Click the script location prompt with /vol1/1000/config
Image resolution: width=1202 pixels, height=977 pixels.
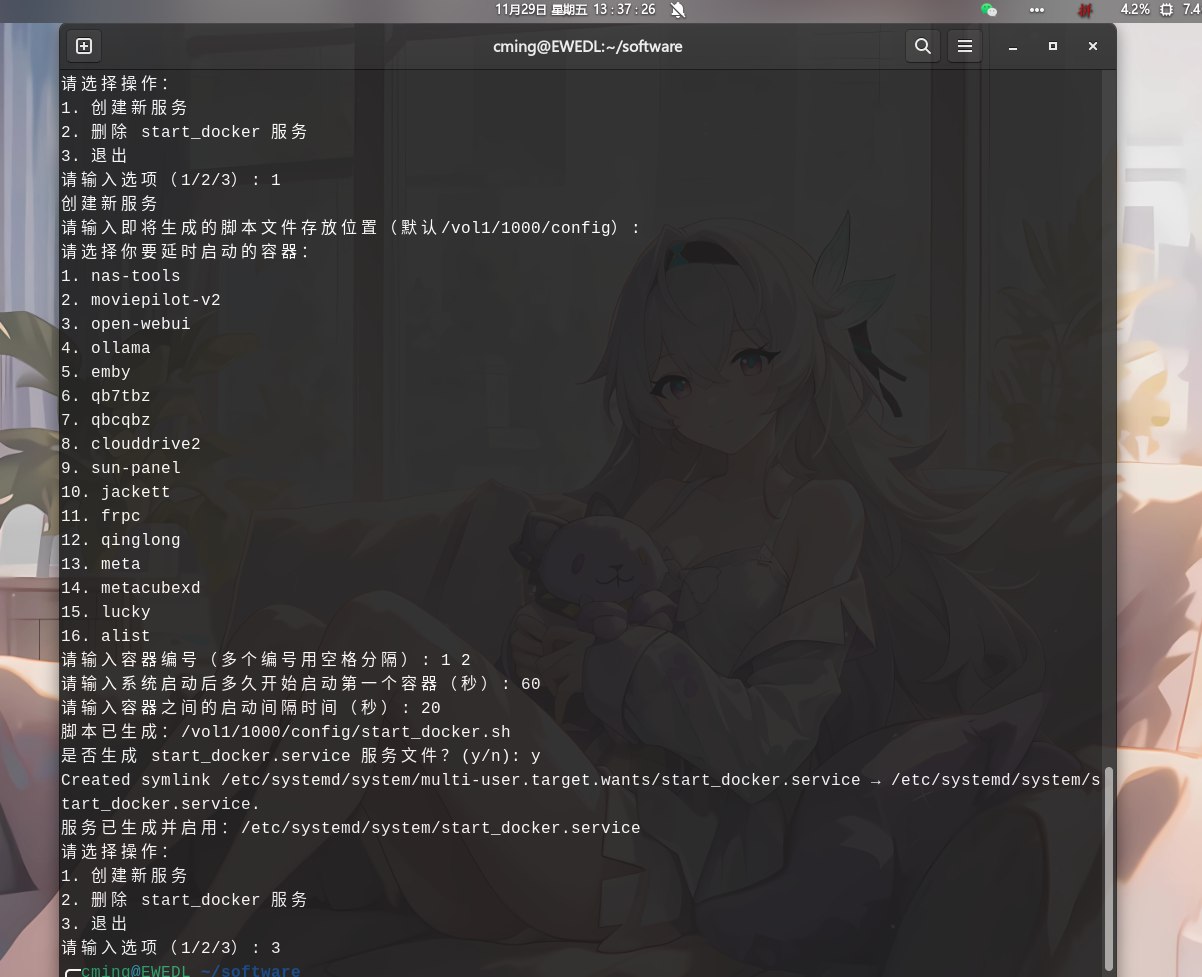point(351,228)
